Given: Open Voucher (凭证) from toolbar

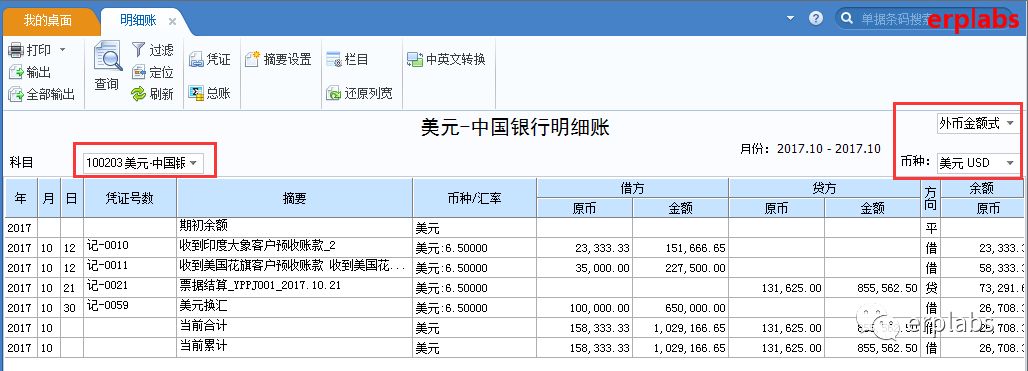Looking at the screenshot, I should pos(210,60).
